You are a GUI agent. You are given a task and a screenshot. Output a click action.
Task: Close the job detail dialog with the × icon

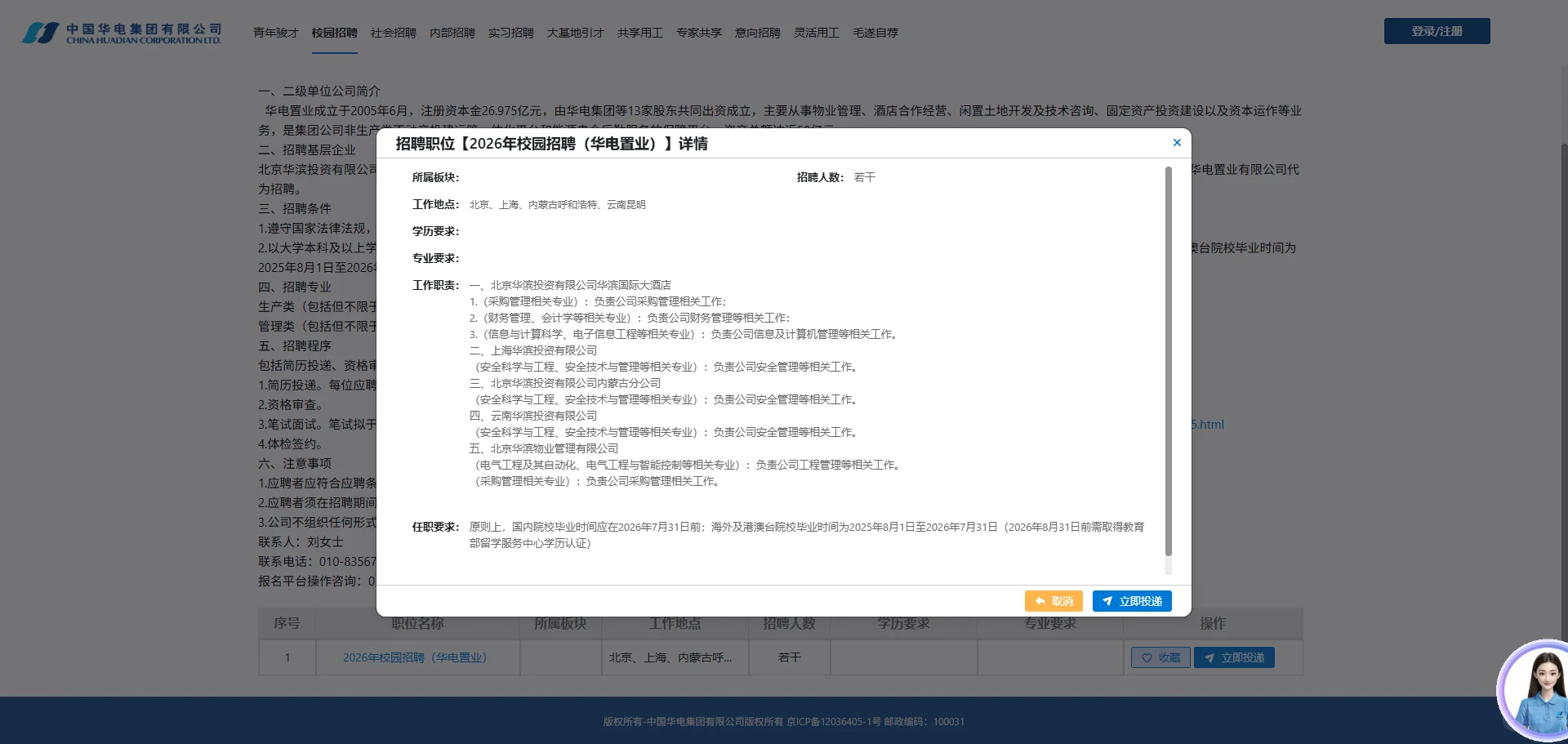[x=1177, y=142]
